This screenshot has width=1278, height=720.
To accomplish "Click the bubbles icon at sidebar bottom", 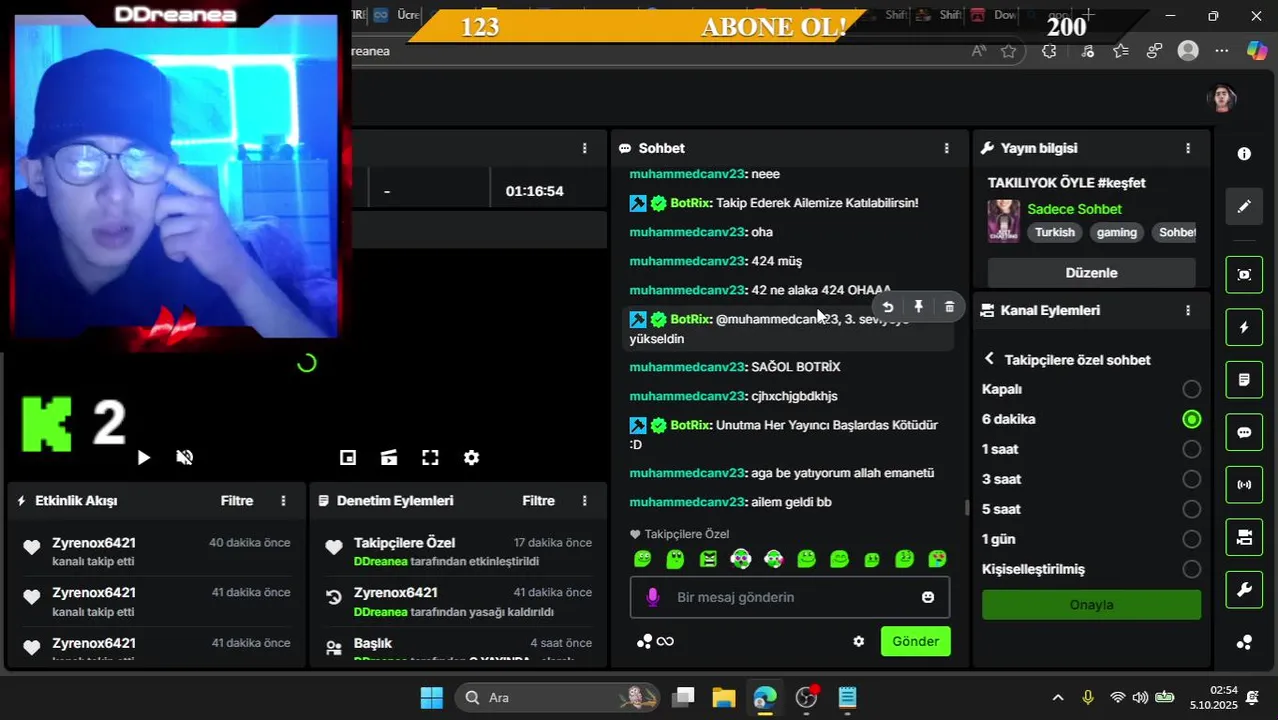I will click(1244, 642).
